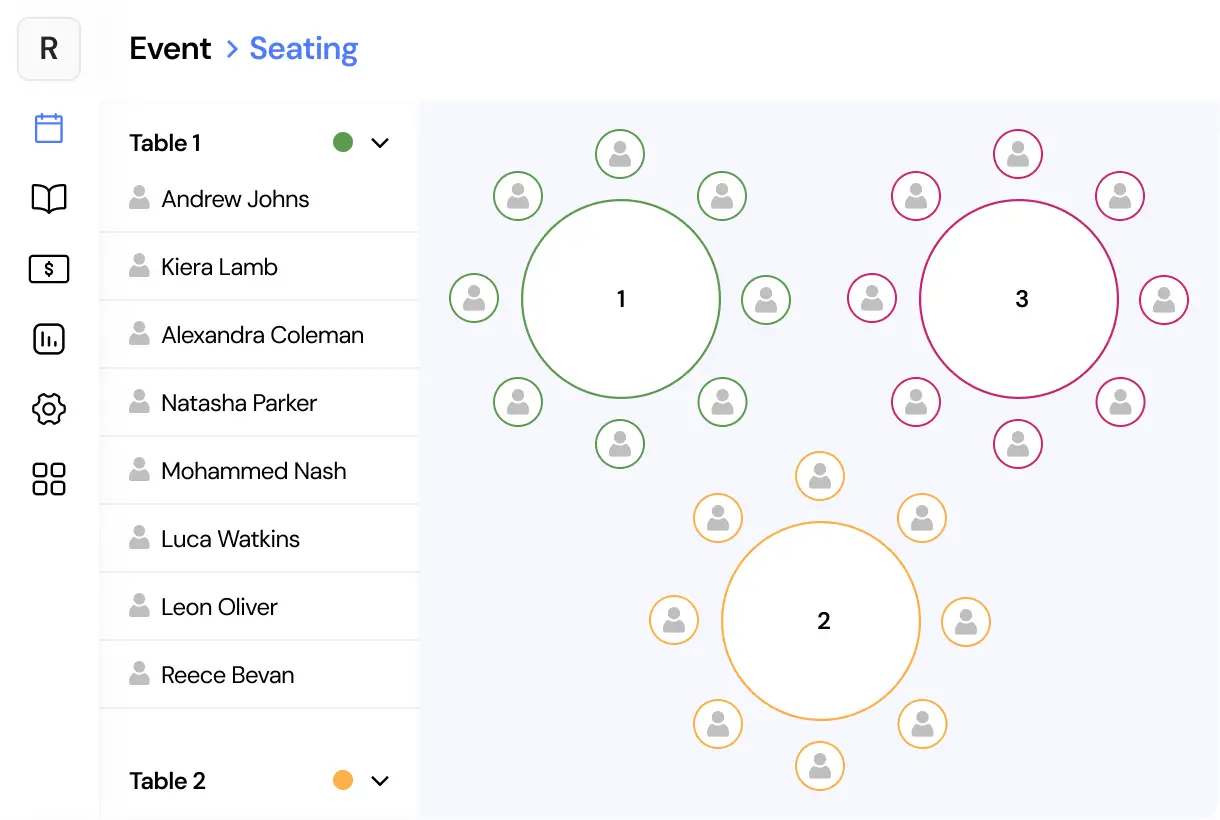Expand the Table 2 chevron

[x=380, y=781]
